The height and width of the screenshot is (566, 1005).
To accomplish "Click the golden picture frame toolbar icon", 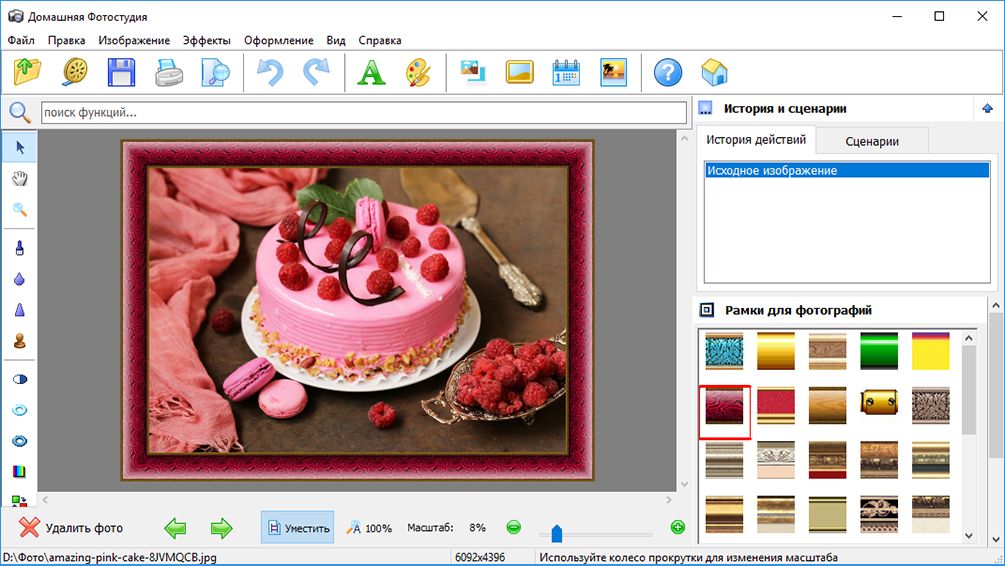I will pos(520,72).
